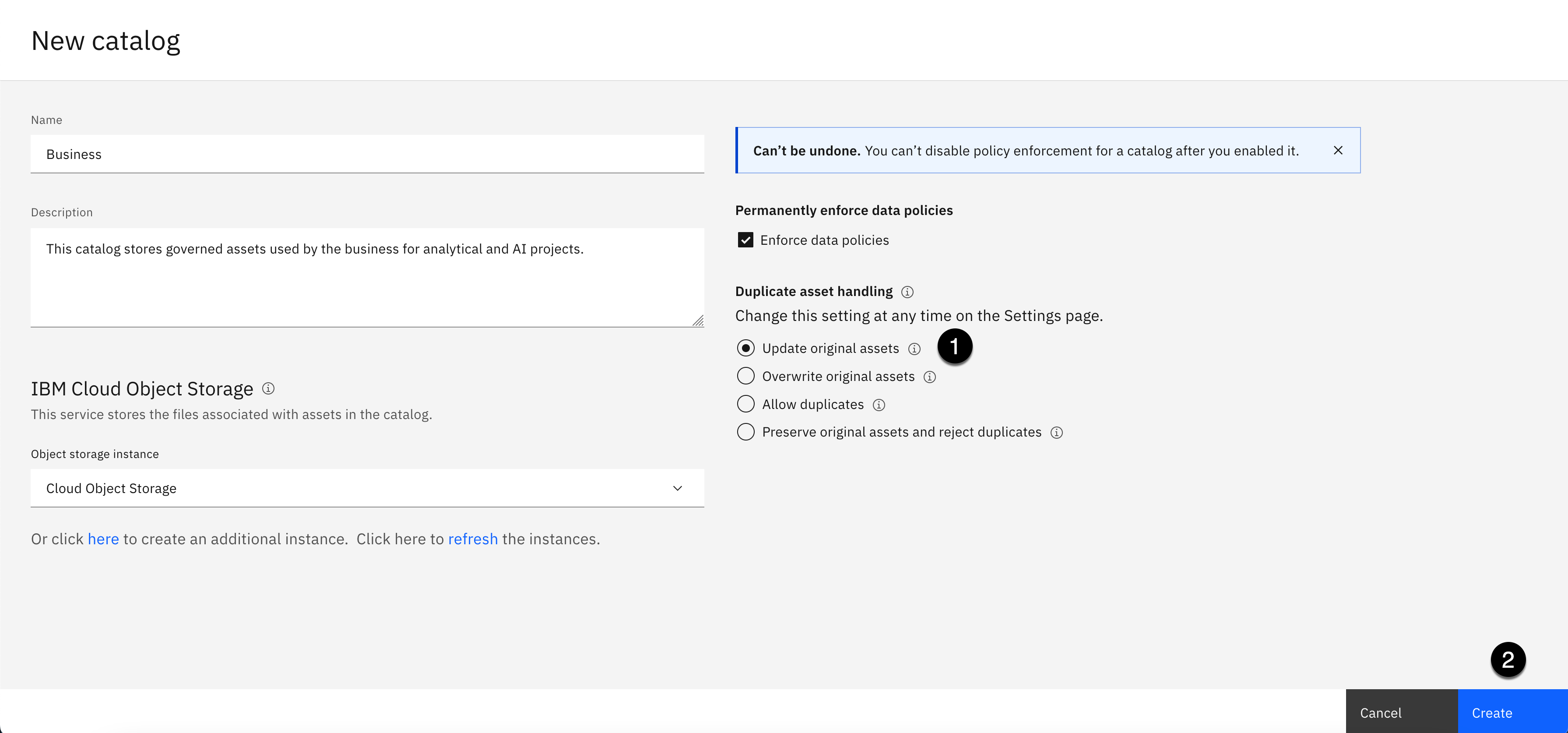
Task: Click the 'here' link to create instance
Action: [103, 539]
